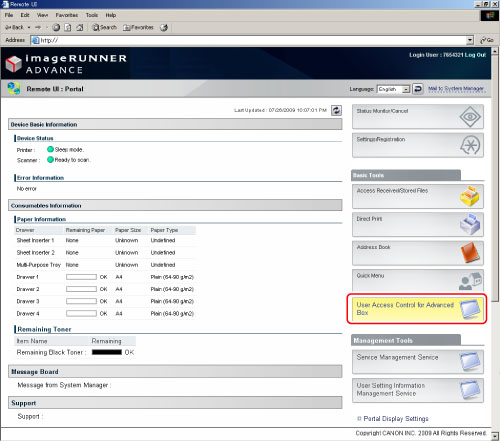Click the Portal Display Settings link
Viewport: 500px width, 441px height.
click(x=396, y=419)
